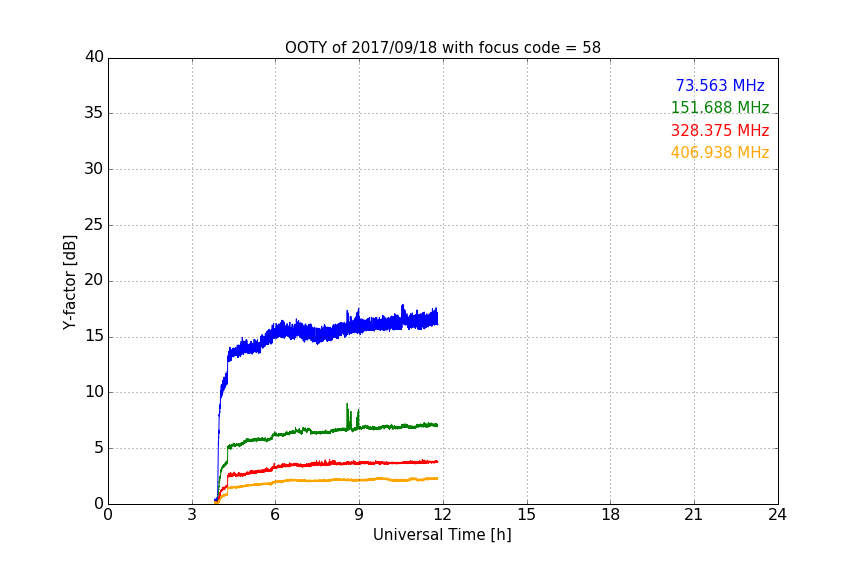The image size is (864, 576).
Task: Click the x-axis tick label 24
Action: pos(777,515)
